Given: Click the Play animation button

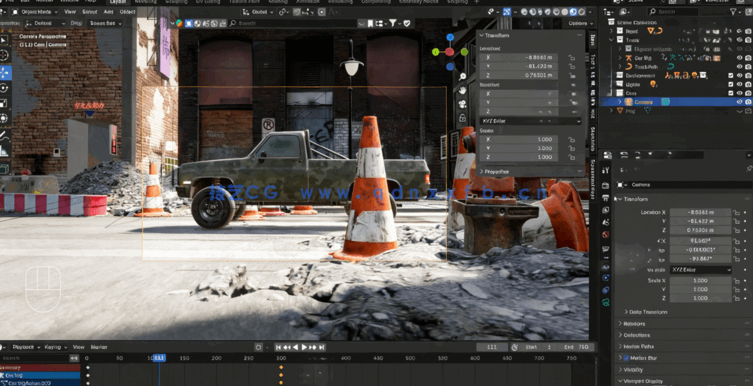Looking at the screenshot, I should [x=304, y=347].
